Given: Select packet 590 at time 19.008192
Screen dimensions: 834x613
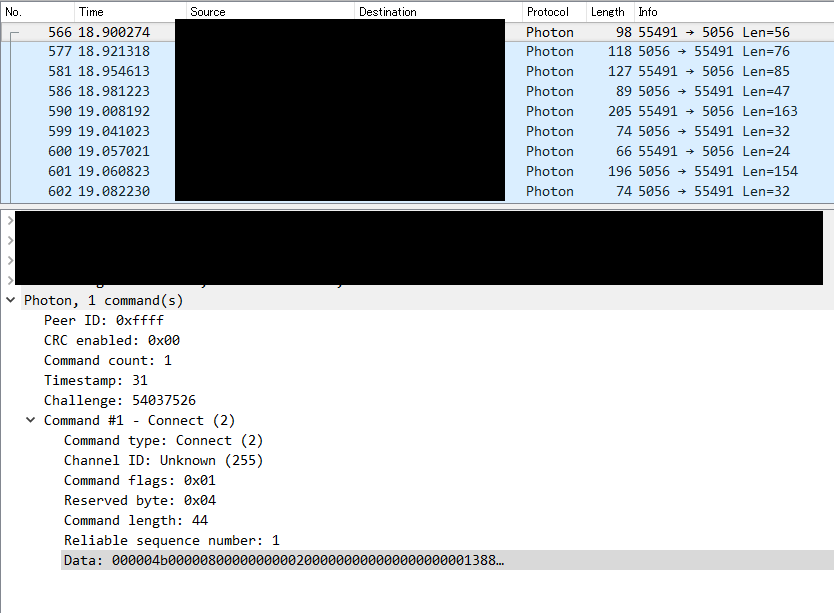Looking at the screenshot, I should (417, 111).
